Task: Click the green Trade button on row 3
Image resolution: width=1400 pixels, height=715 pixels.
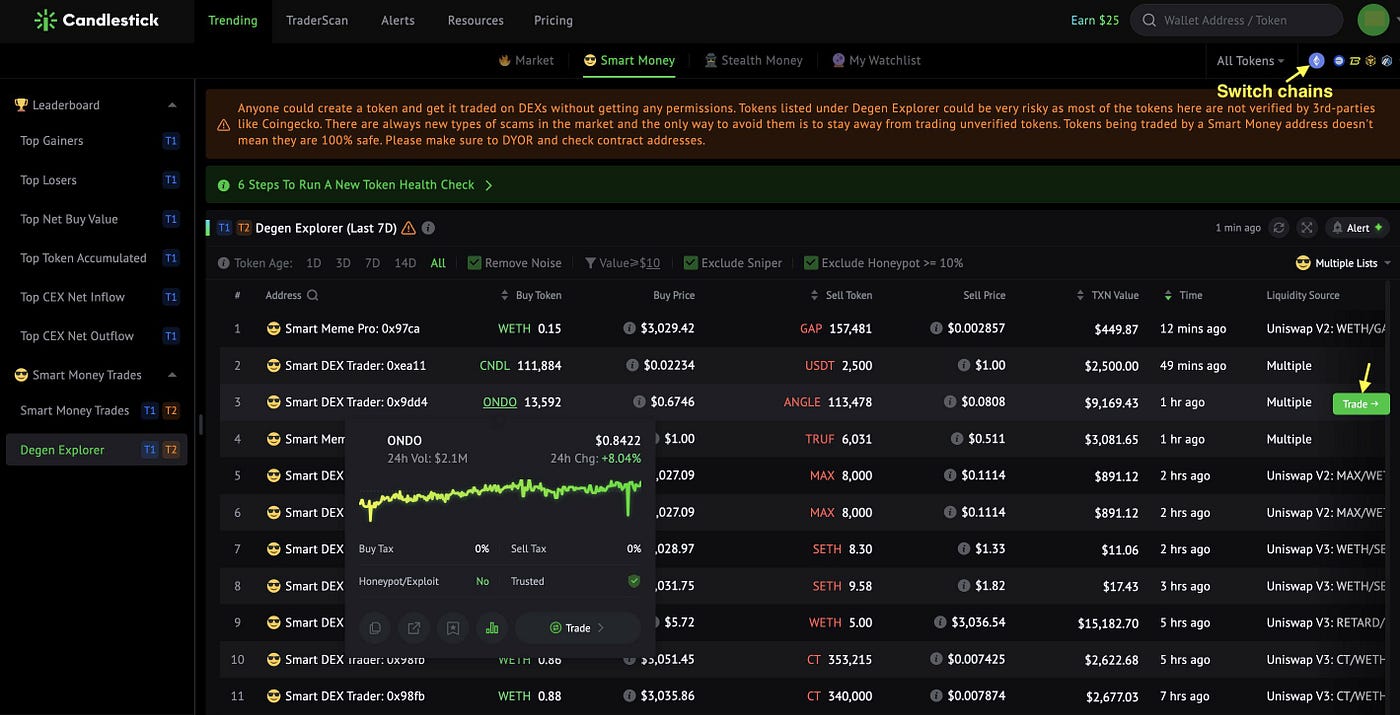Action: coord(1361,404)
